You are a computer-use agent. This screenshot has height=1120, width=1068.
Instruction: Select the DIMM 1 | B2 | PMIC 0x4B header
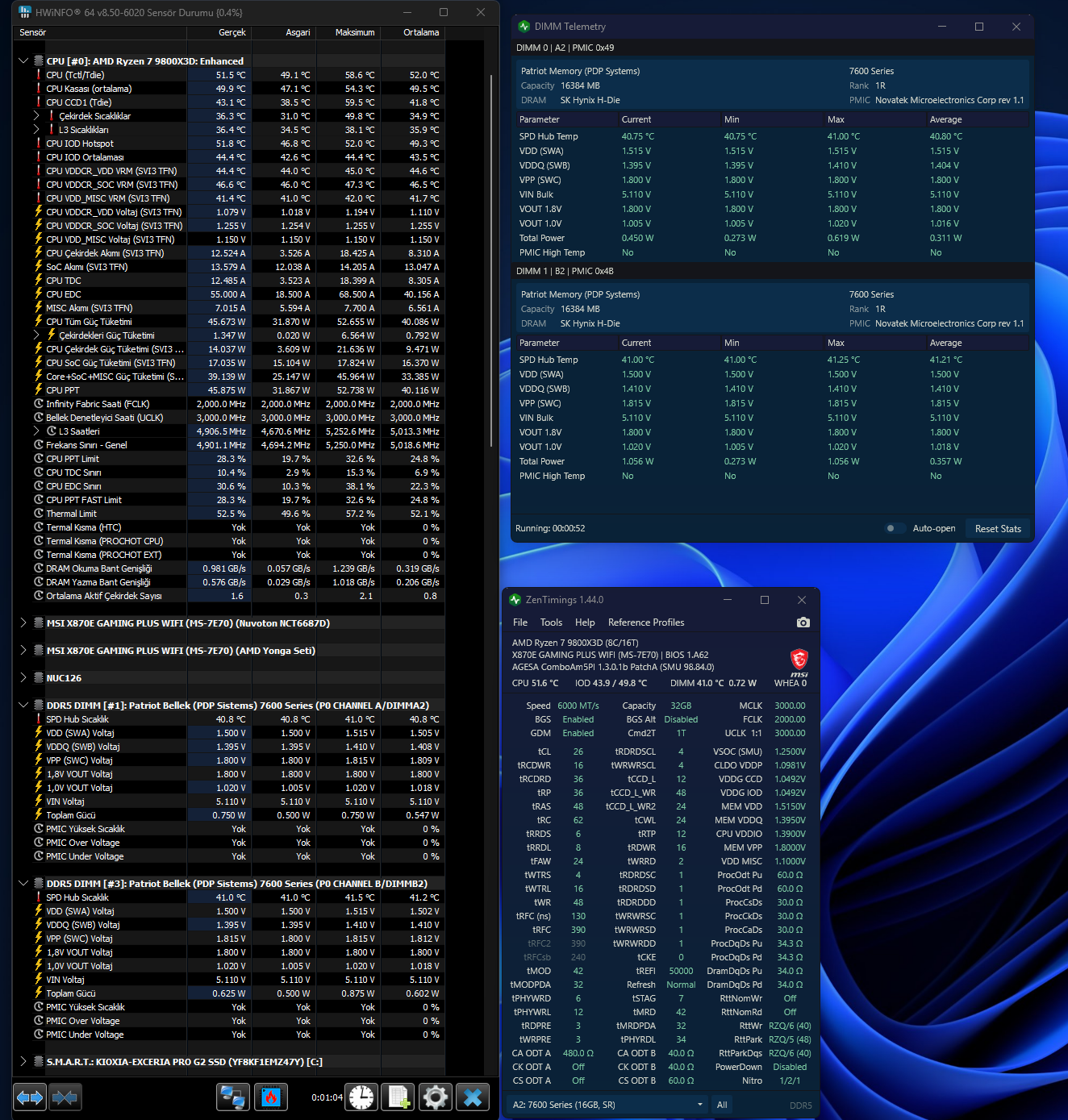click(x=772, y=271)
